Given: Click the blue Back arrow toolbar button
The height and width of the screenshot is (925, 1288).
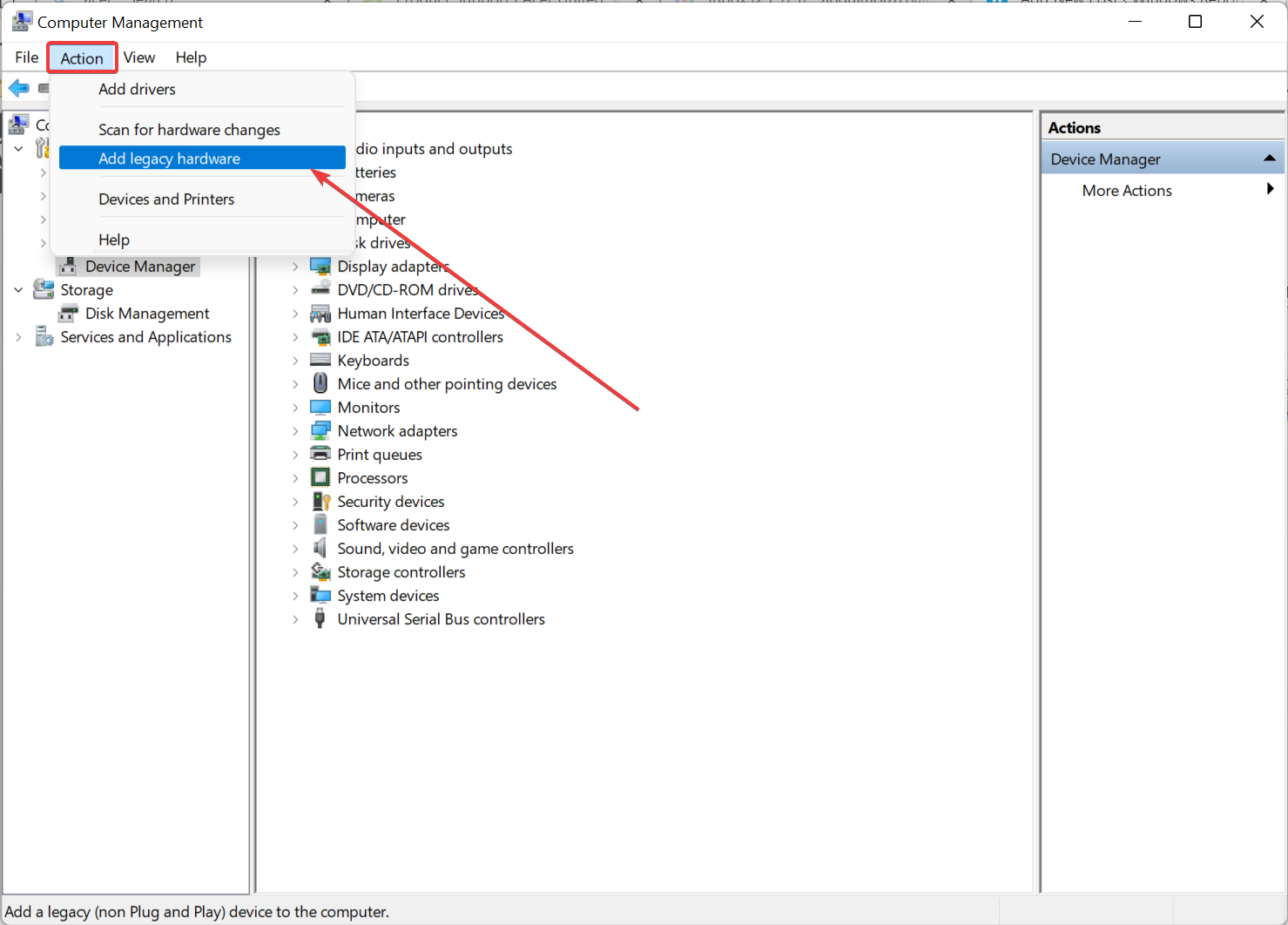Looking at the screenshot, I should [x=18, y=88].
